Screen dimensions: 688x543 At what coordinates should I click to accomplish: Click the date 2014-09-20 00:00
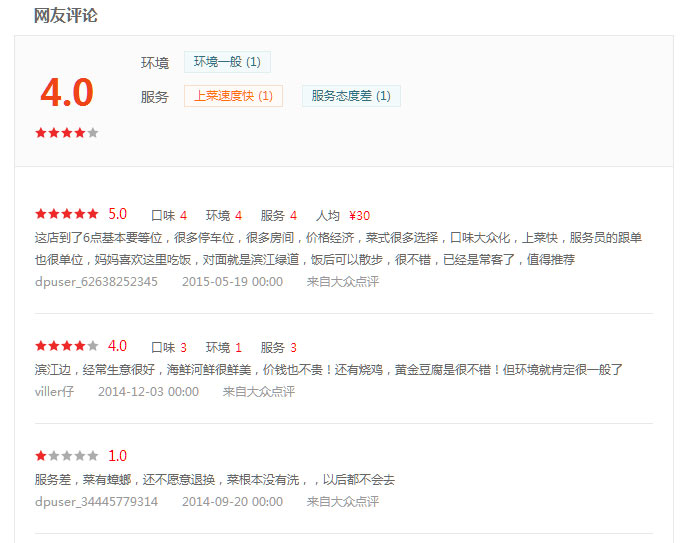coord(233,502)
